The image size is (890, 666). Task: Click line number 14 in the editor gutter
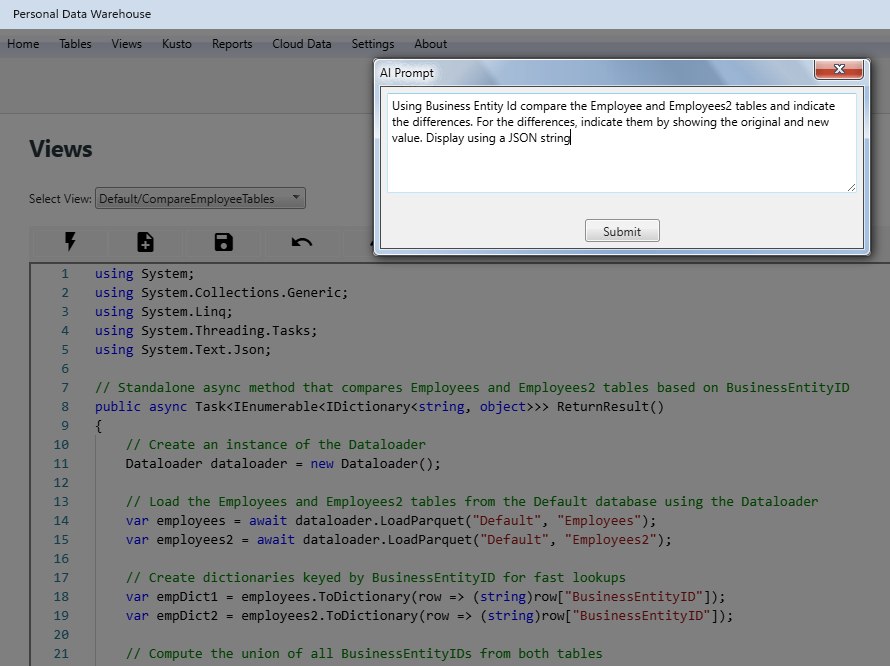[x=61, y=521]
